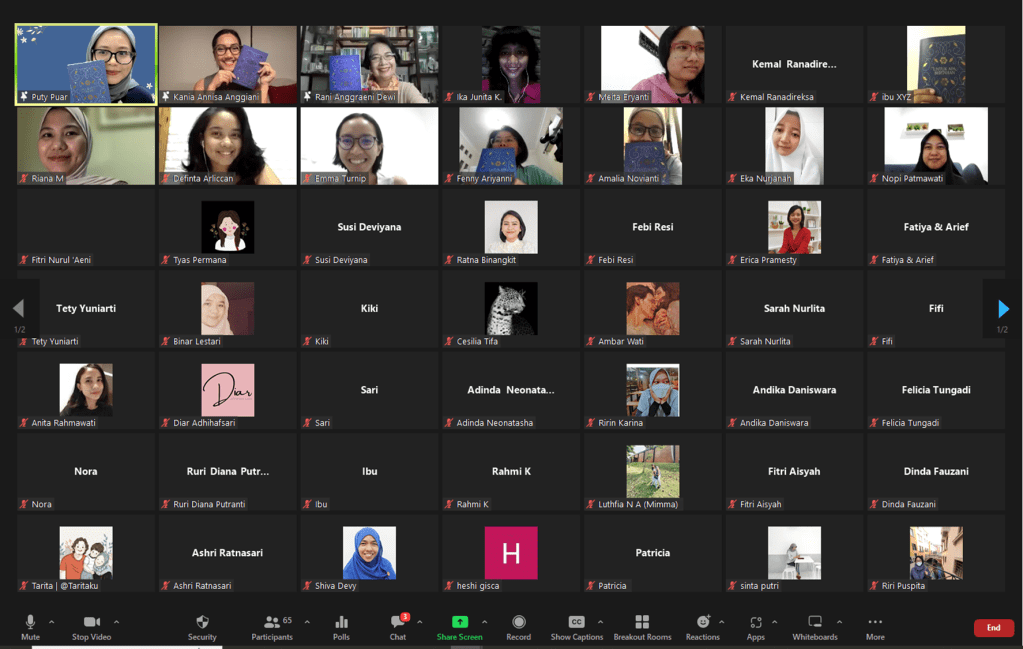Go to next gallery page with right arrow
Viewport: 1023px width, 649px height.
(1003, 309)
